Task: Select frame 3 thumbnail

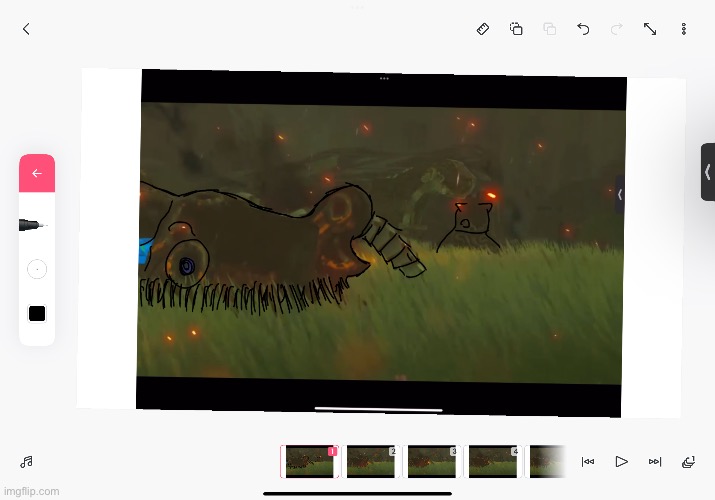Action: [432, 462]
